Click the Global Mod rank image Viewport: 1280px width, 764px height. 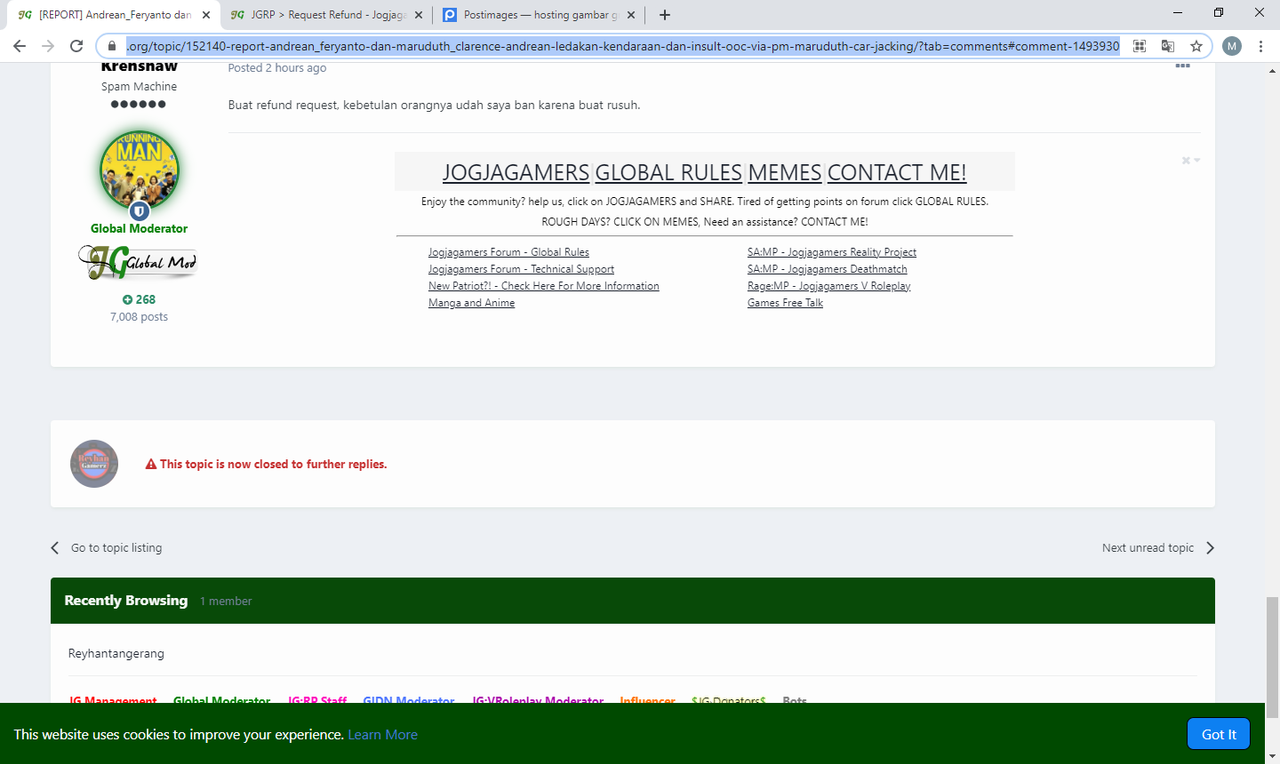139,263
